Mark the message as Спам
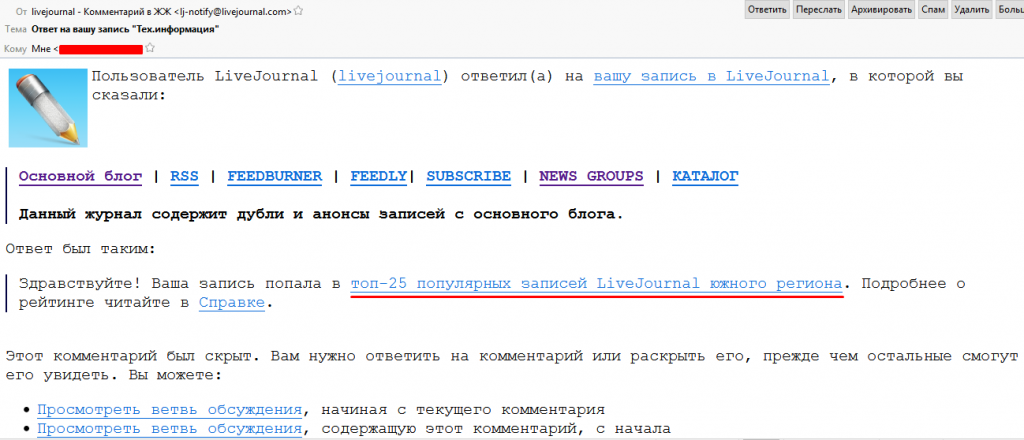Viewport: 1024px width, 440px height. coord(933,10)
